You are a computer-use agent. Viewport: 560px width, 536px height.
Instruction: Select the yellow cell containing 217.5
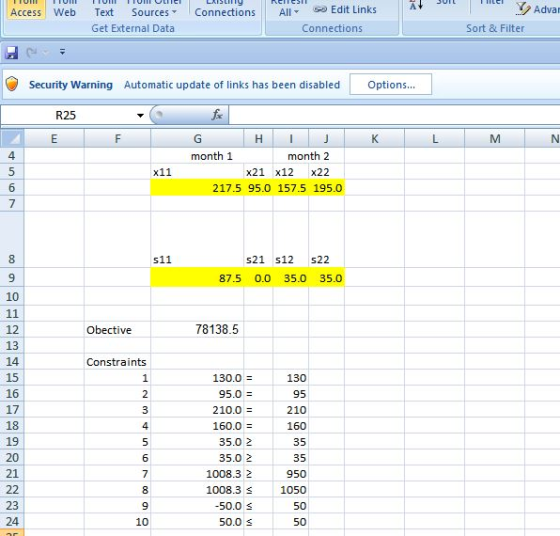coord(197,187)
